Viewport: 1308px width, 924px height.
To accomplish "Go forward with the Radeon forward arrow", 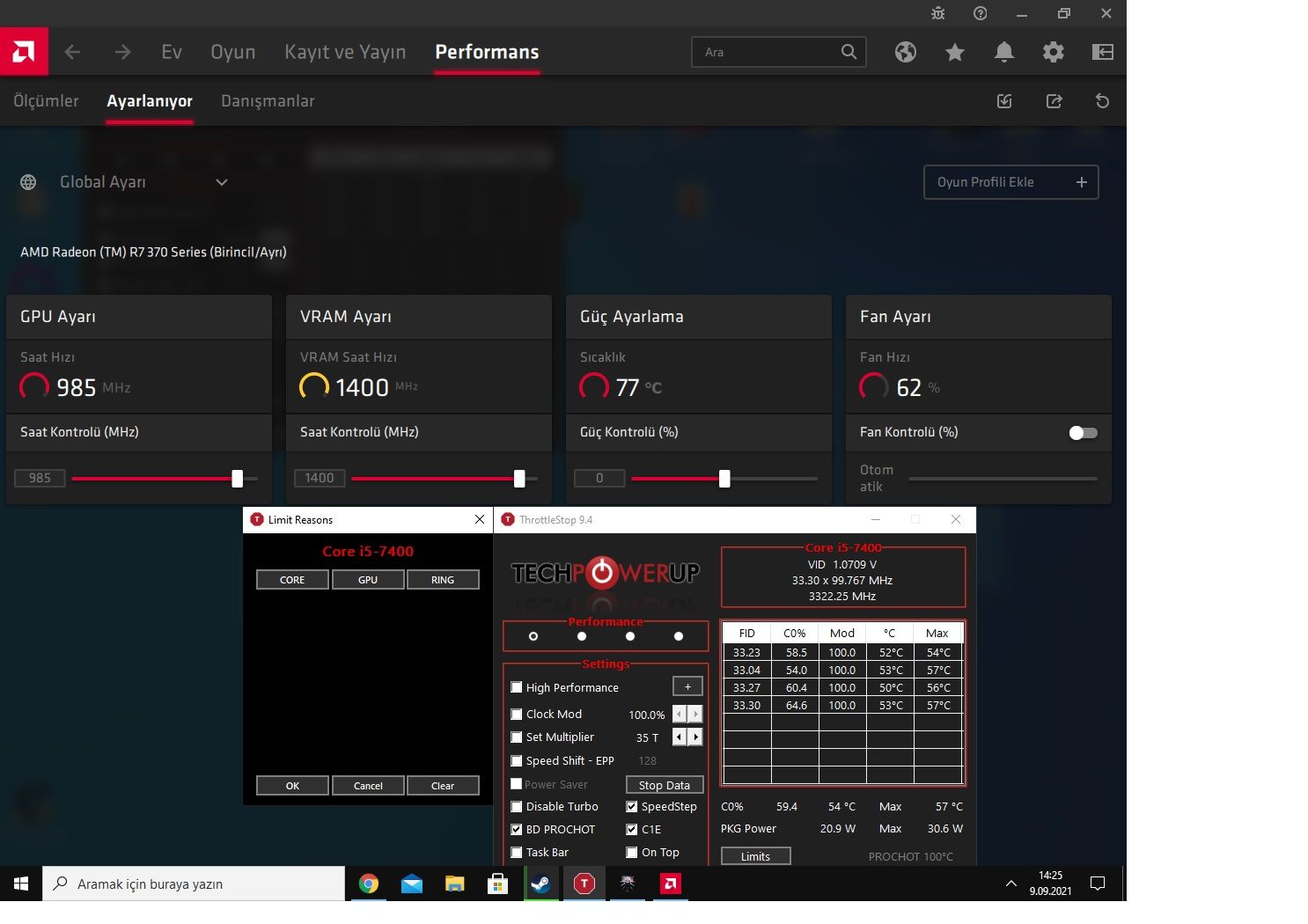I will tap(122, 53).
